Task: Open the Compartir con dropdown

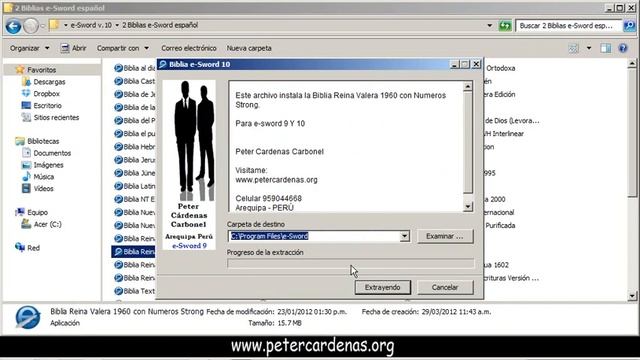Action: (122, 48)
